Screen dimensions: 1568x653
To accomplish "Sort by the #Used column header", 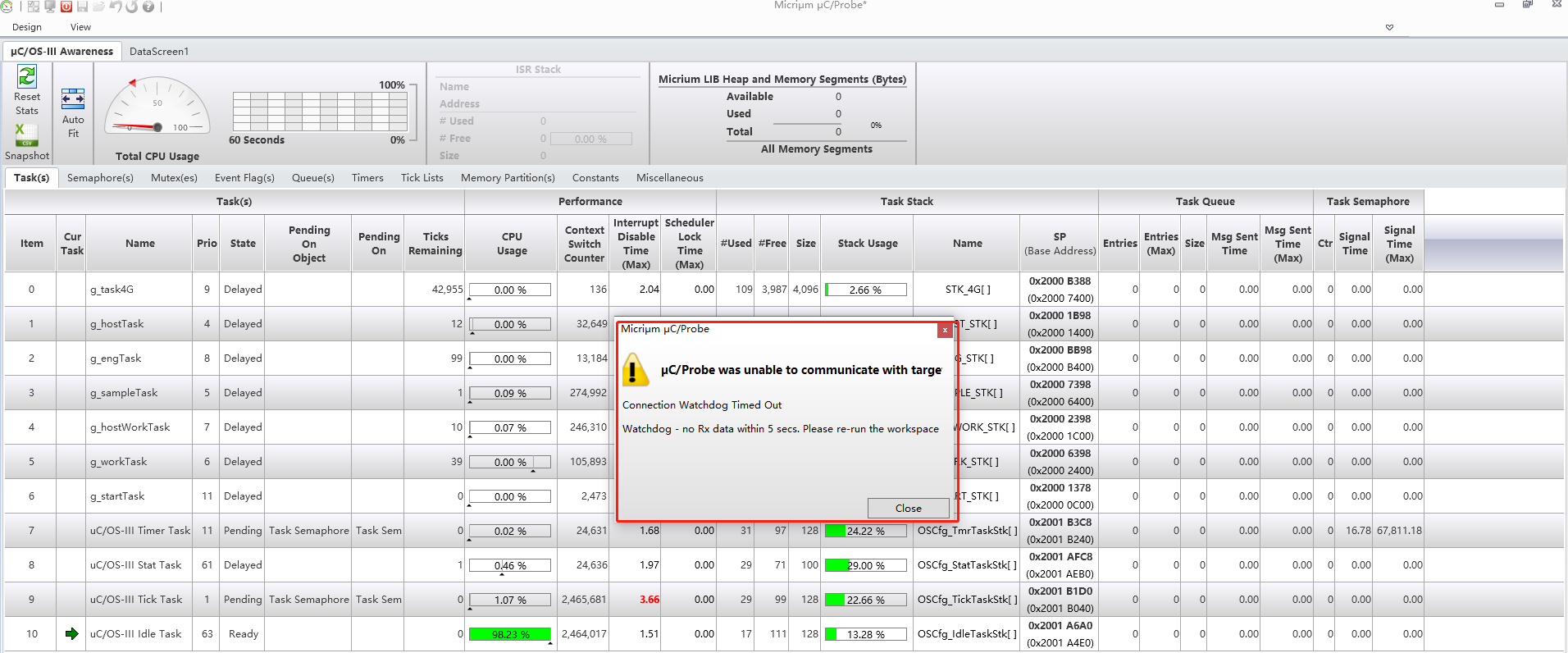I will [736, 244].
